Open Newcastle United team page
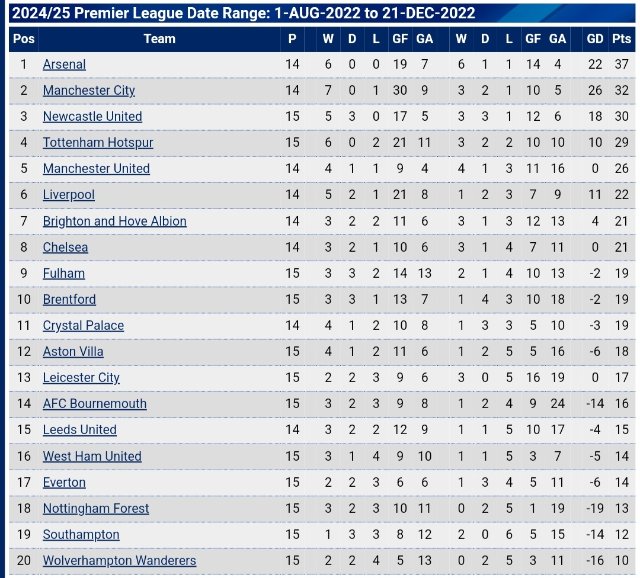Image resolution: width=640 pixels, height=578 pixels. point(92,117)
